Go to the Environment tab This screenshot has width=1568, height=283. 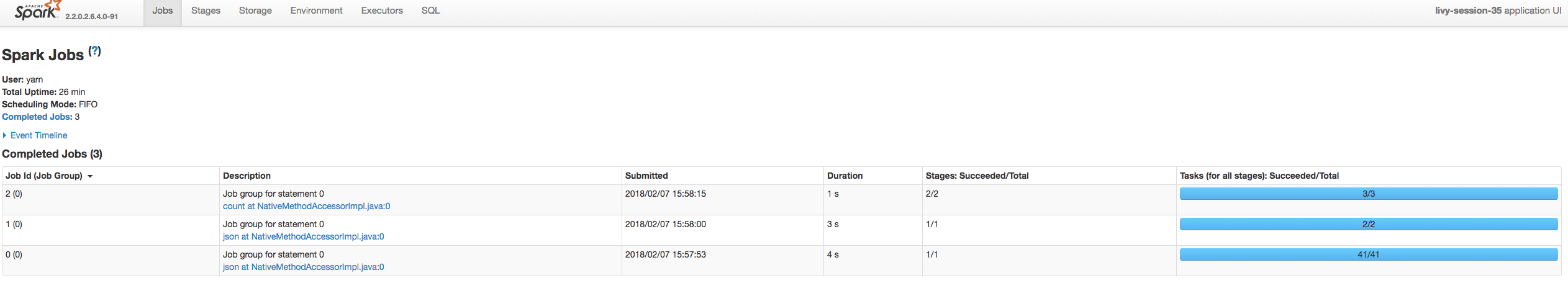click(316, 11)
